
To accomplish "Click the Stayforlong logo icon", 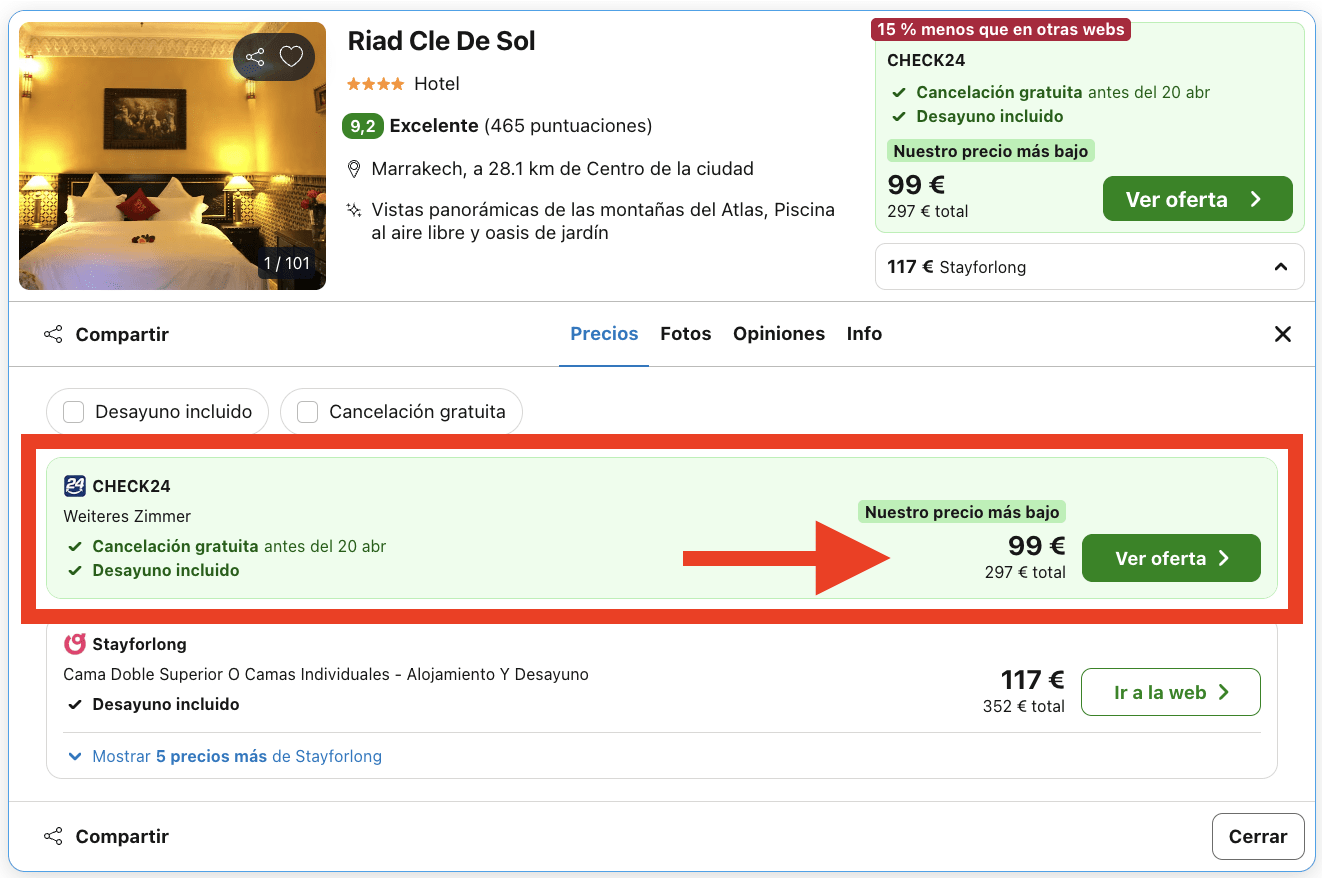I will pos(75,644).
